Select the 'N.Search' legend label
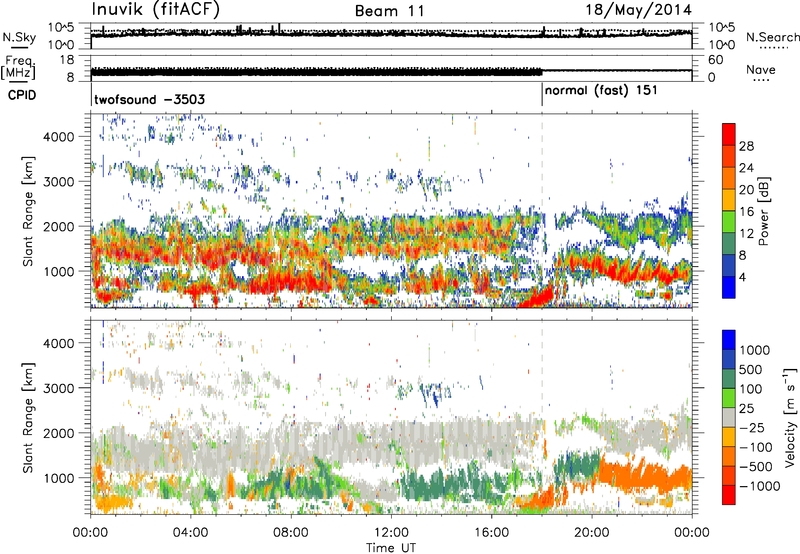This screenshot has width=800, height=554. pyautogui.click(x=773, y=37)
